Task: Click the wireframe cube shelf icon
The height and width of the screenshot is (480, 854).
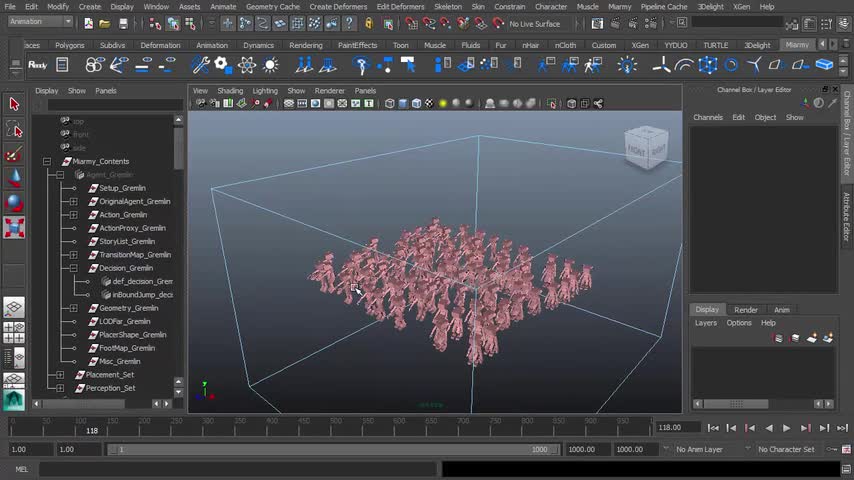Action: point(708,65)
